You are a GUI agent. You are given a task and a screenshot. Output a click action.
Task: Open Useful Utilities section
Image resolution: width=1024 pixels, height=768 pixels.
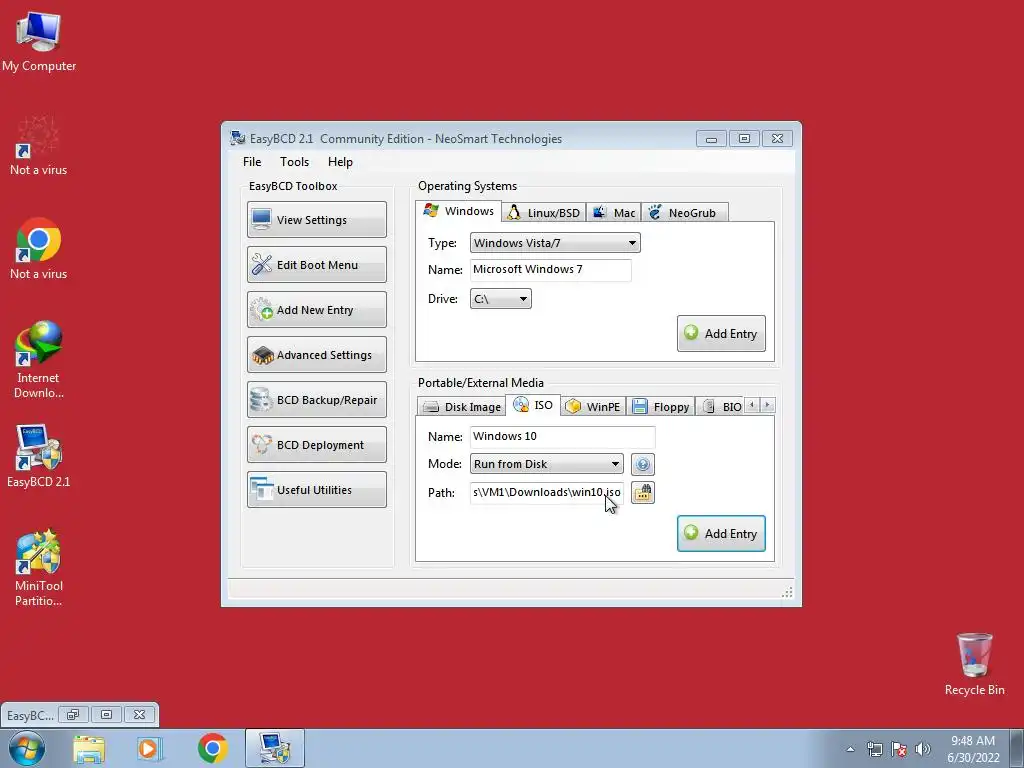(x=317, y=490)
